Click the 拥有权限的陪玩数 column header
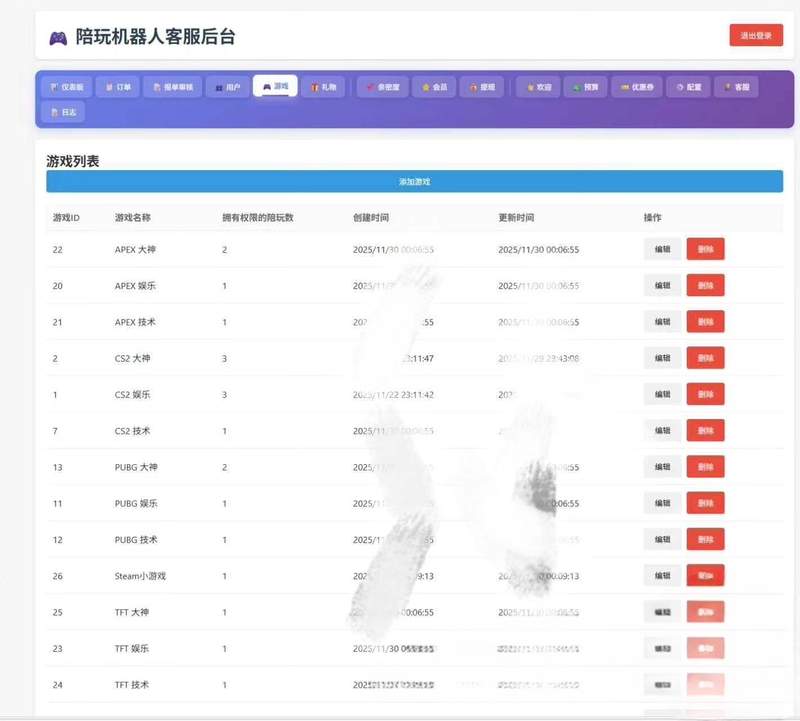The image size is (800, 721). pyautogui.click(x=258, y=217)
